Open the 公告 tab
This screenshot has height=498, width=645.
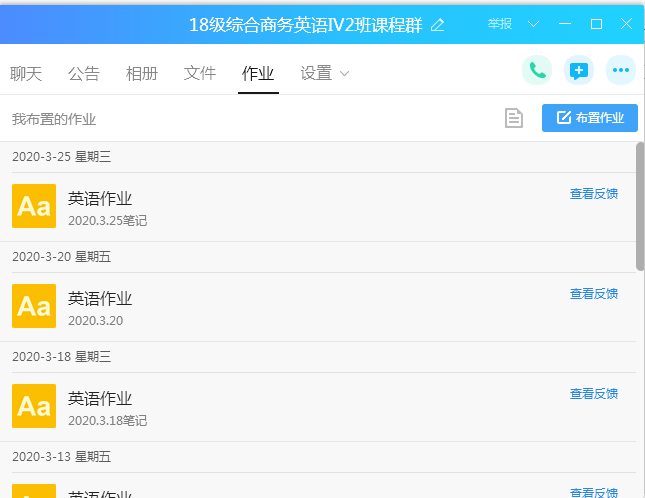coord(84,73)
